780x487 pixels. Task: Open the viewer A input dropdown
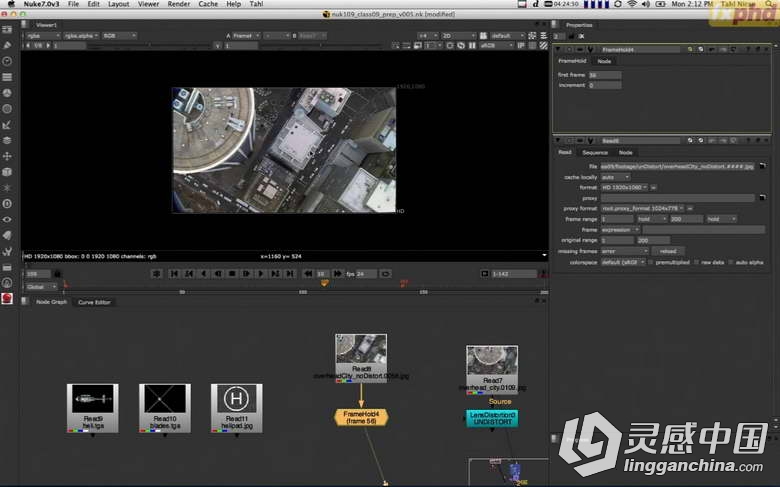click(x=246, y=36)
